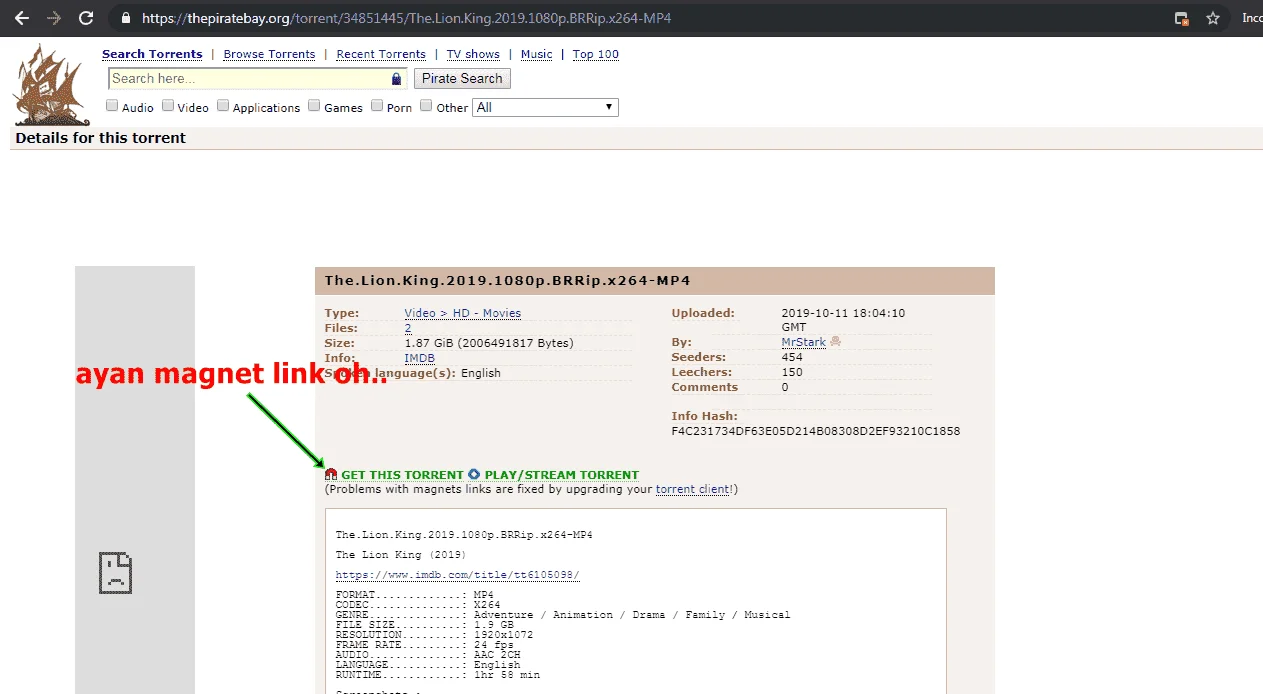Reload the page with refresh icon
Viewport: 1263px width, 694px height.
(x=86, y=18)
